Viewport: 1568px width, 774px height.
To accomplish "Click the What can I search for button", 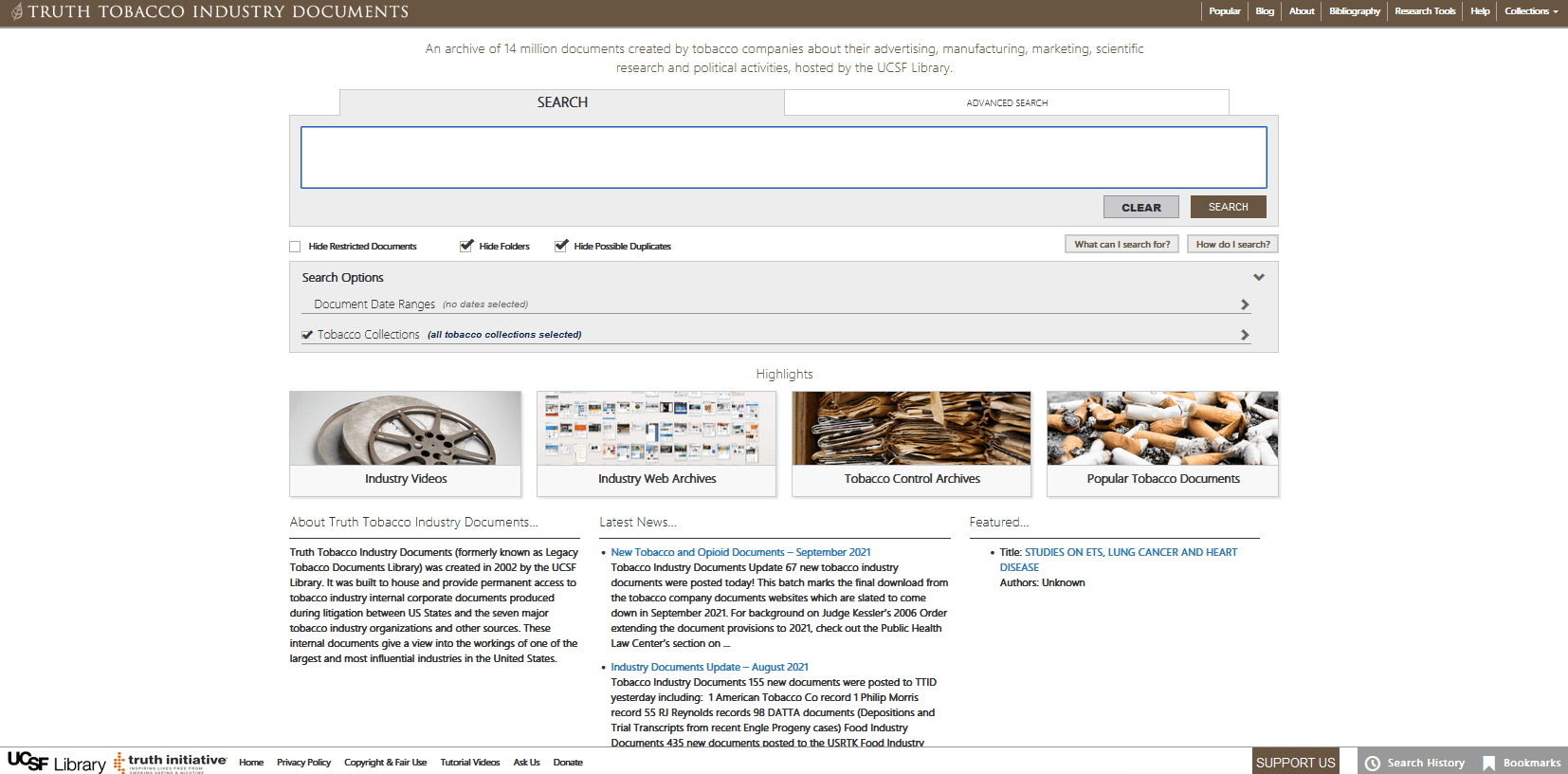I will pyautogui.click(x=1122, y=245).
